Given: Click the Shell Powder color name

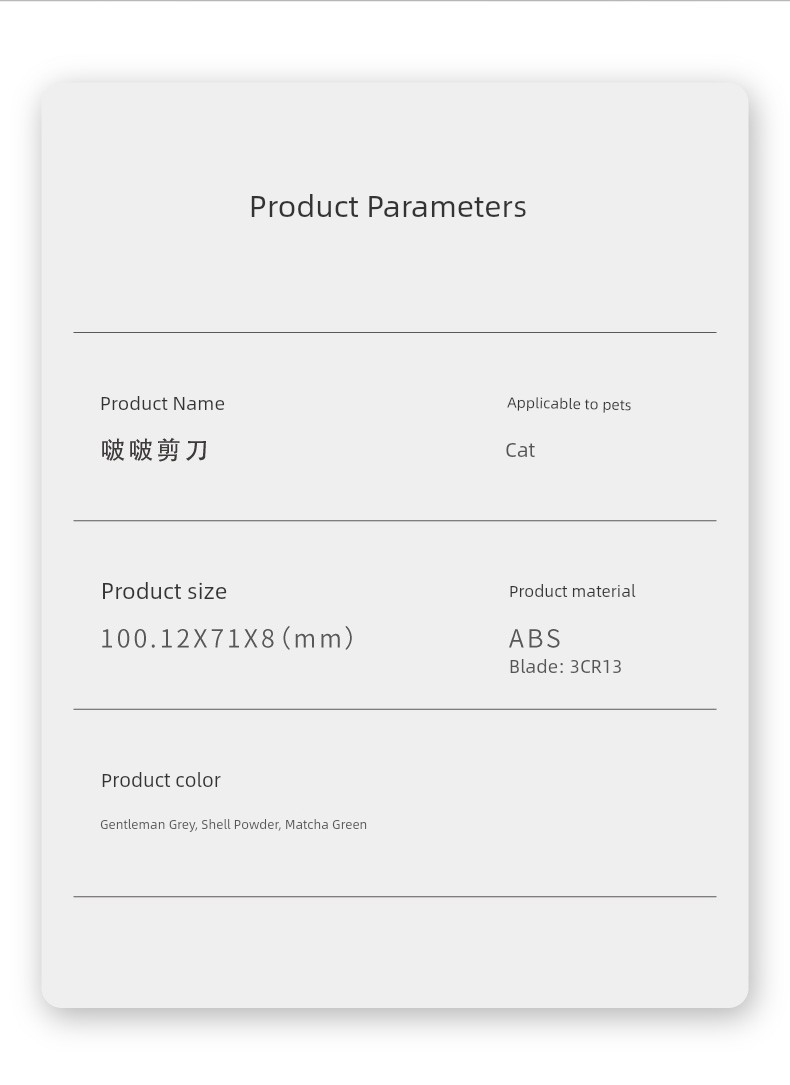Looking at the screenshot, I should click(x=240, y=825).
